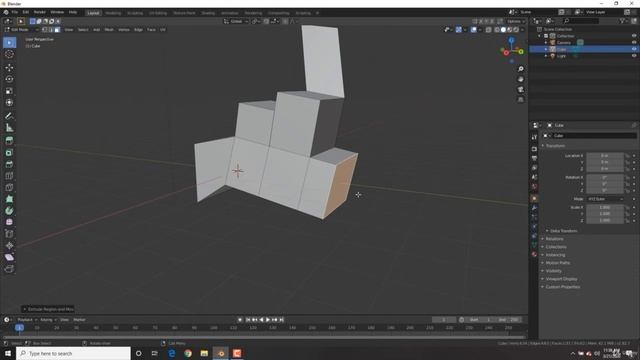This screenshot has height=360, width=640.
Task: Open Chrome from the taskbar
Action: coord(188,353)
